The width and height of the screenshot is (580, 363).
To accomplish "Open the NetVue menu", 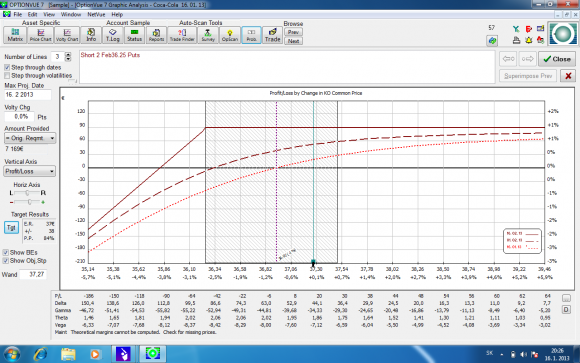I will (96, 14).
